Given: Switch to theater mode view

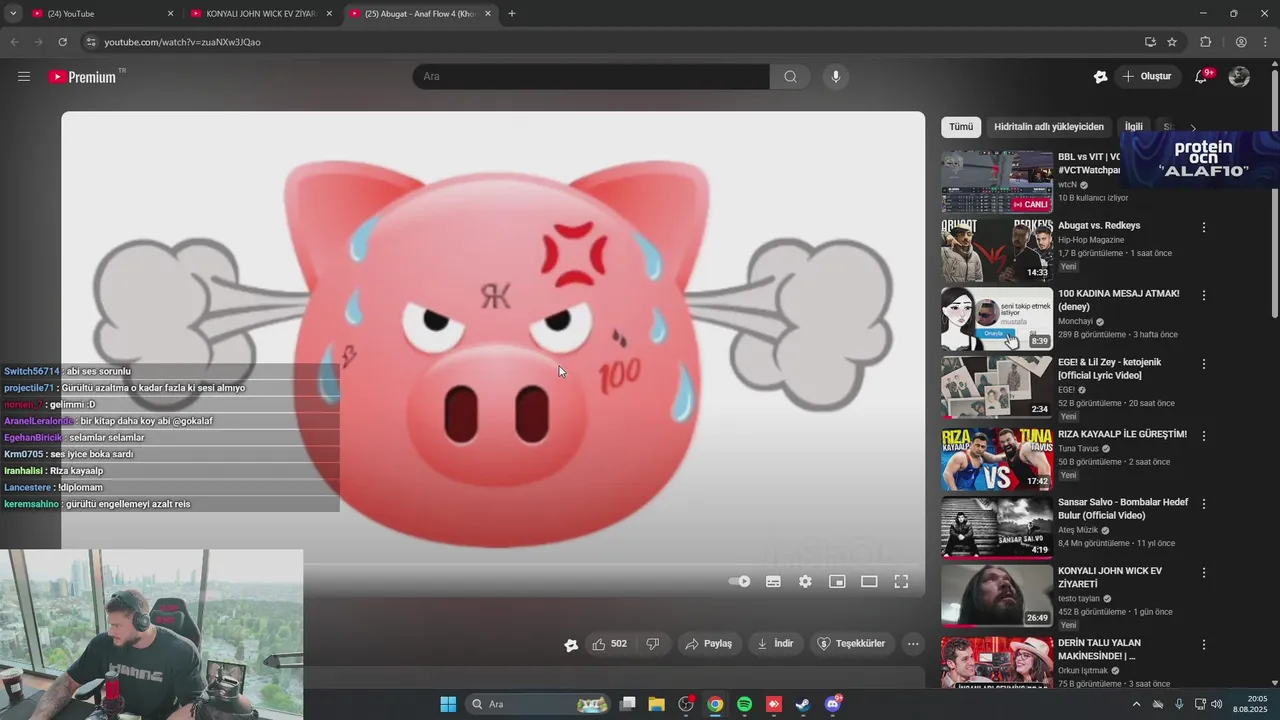Looking at the screenshot, I should [869, 581].
